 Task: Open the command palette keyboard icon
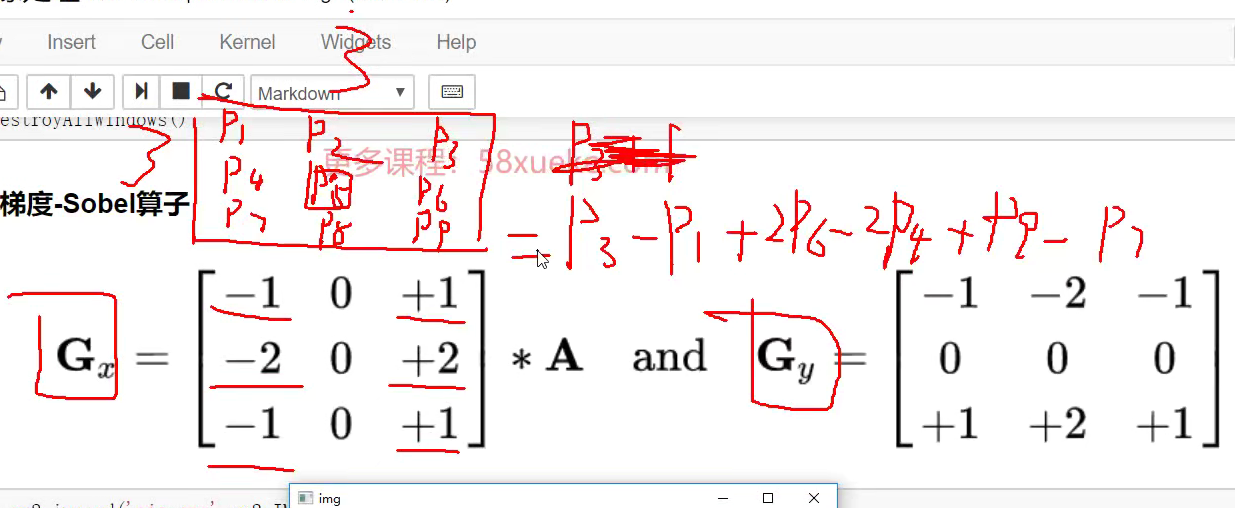click(x=451, y=92)
